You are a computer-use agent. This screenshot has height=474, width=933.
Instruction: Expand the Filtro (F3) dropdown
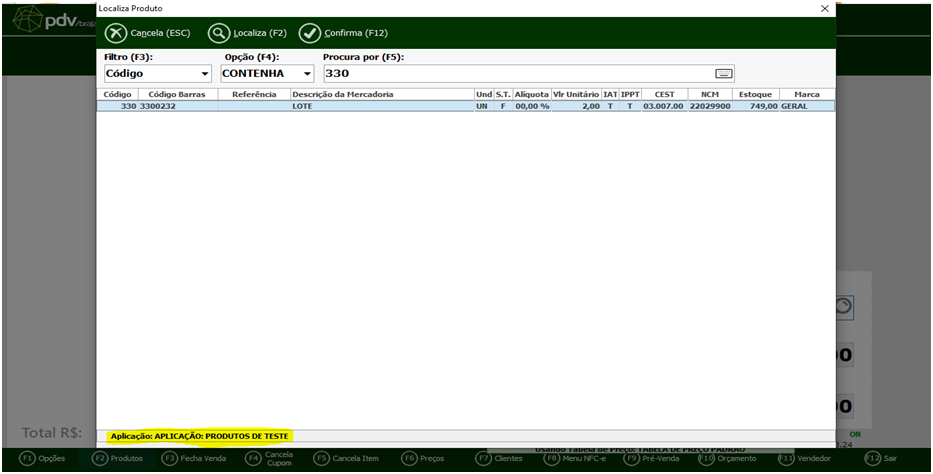tap(205, 74)
